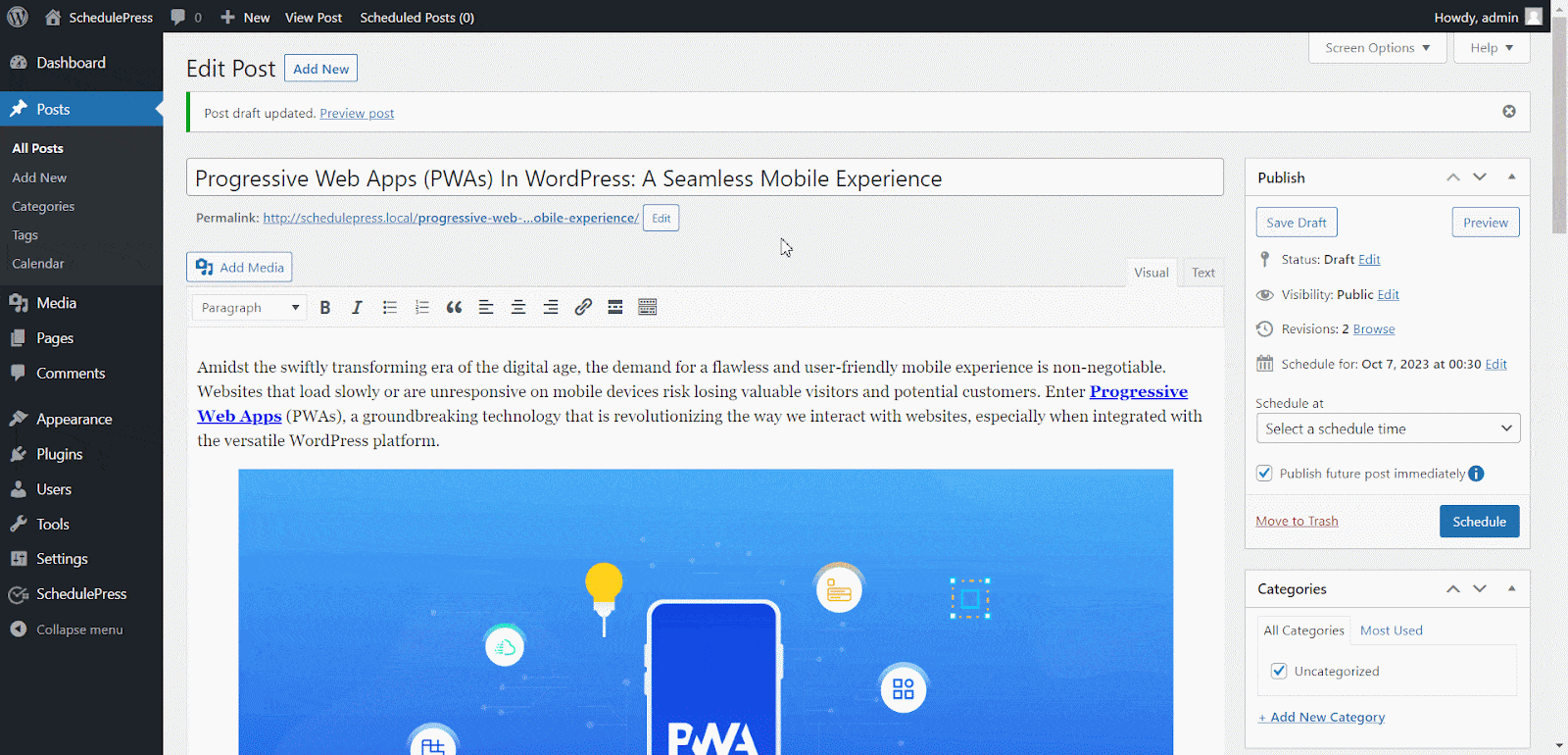Insert a numbered list
The width and height of the screenshot is (1568, 755).
[x=421, y=307]
